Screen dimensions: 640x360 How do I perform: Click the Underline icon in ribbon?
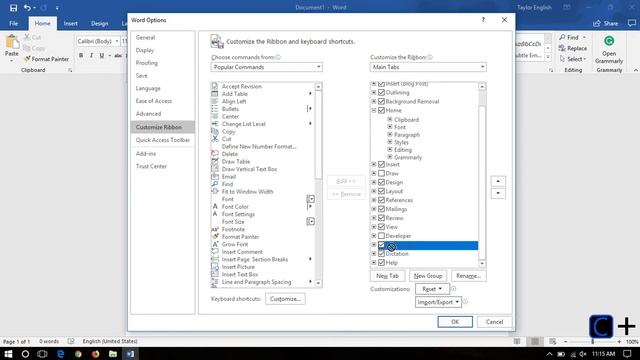coord(102,55)
